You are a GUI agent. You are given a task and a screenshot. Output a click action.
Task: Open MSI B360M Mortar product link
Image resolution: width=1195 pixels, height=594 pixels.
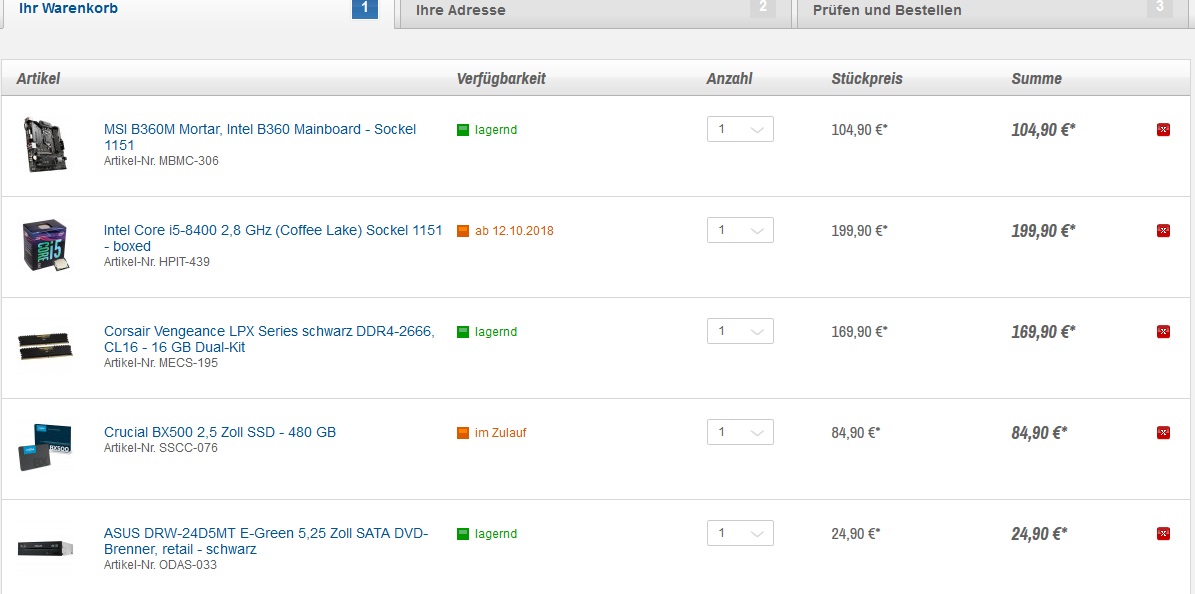[x=260, y=136]
